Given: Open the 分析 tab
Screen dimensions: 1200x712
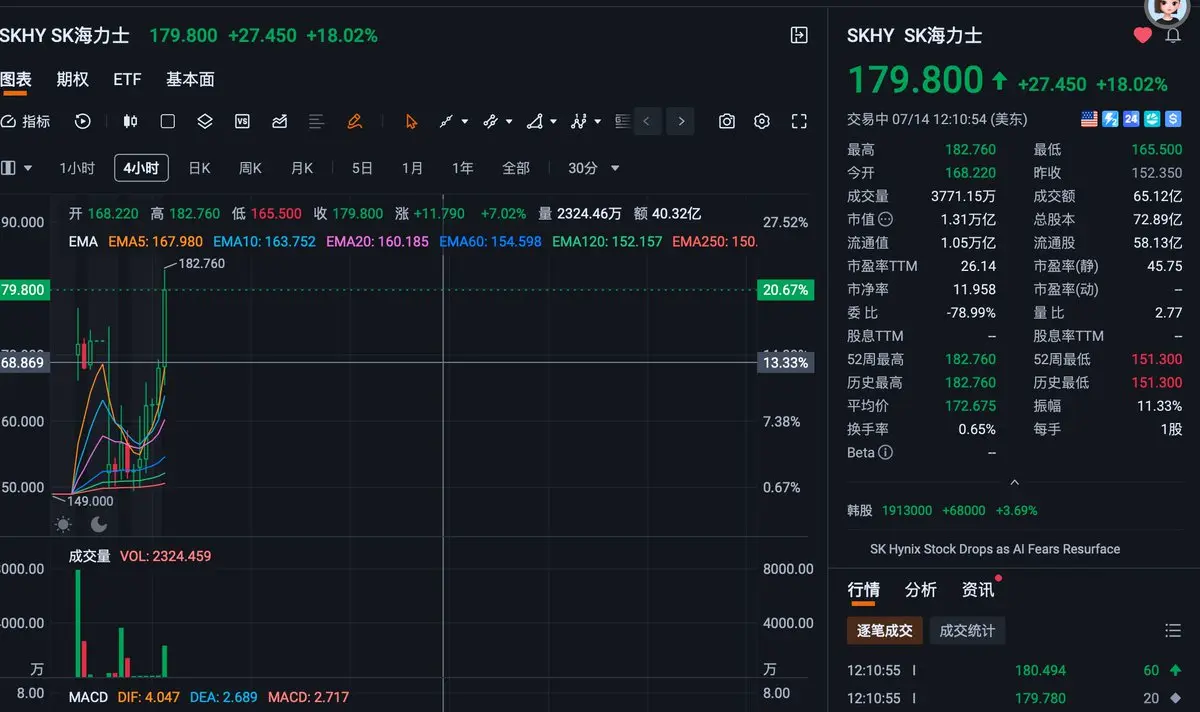Looking at the screenshot, I should (x=921, y=590).
